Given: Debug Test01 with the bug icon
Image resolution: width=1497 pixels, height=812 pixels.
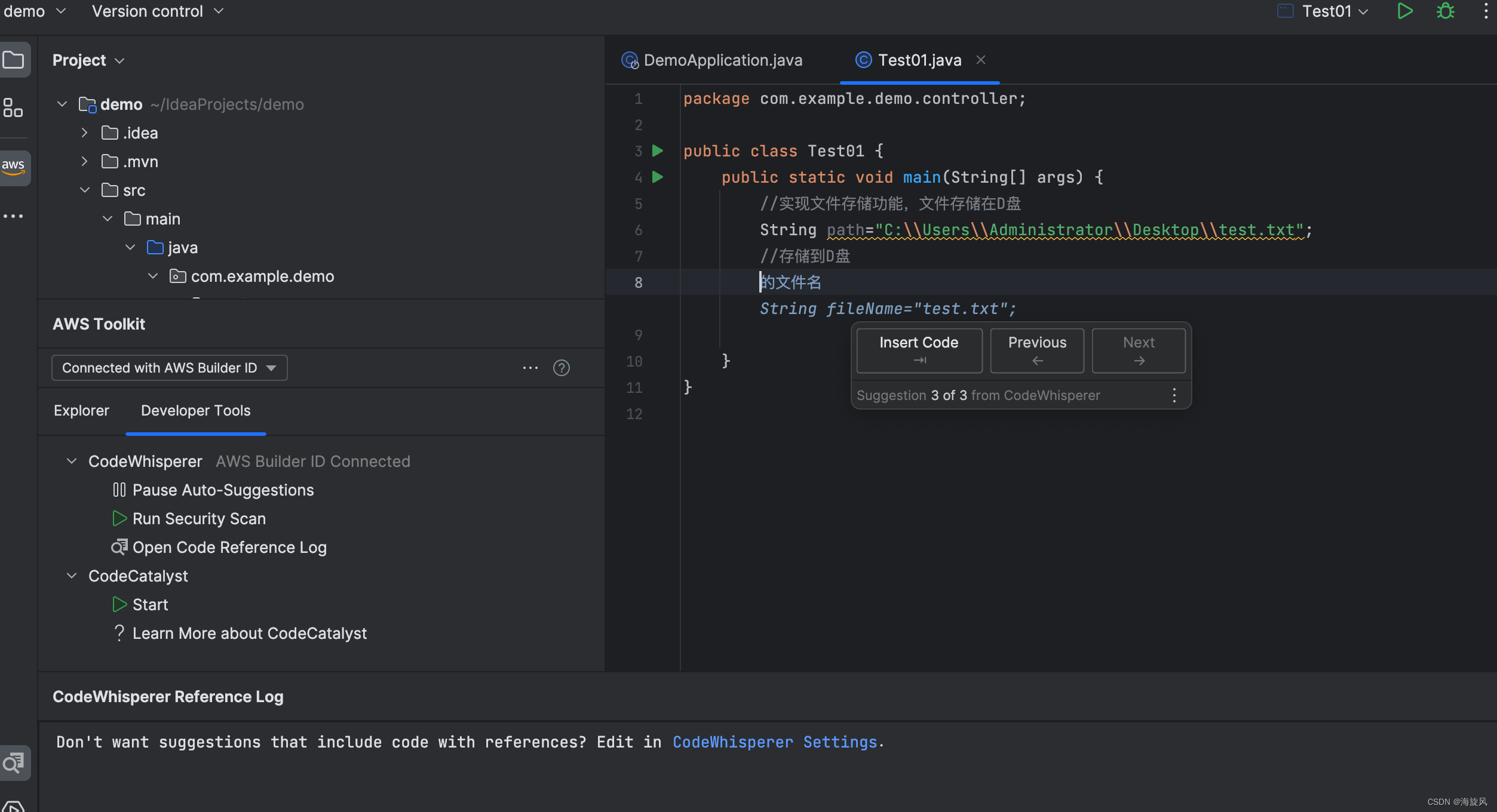Looking at the screenshot, I should 1446,11.
